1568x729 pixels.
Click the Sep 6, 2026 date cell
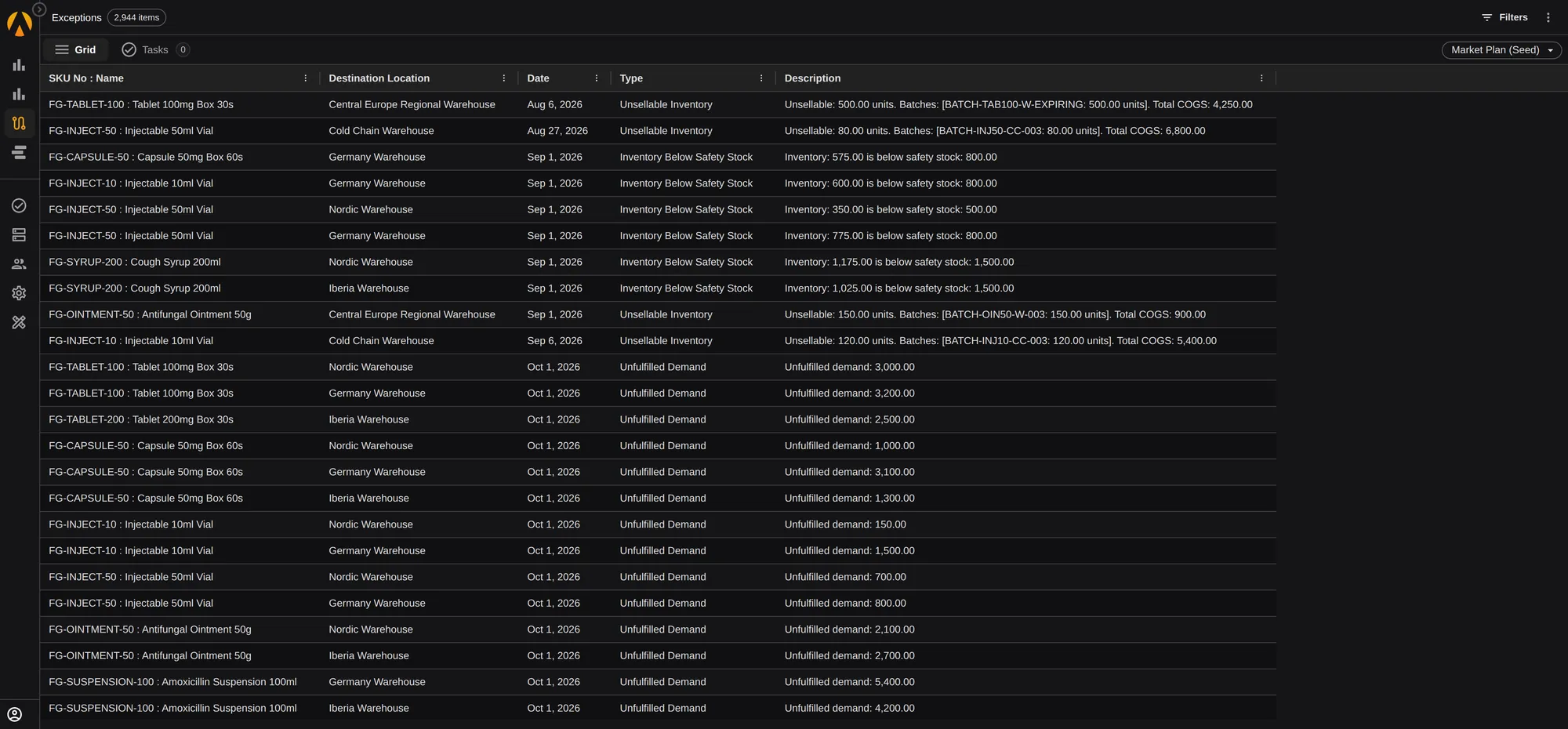[554, 341]
